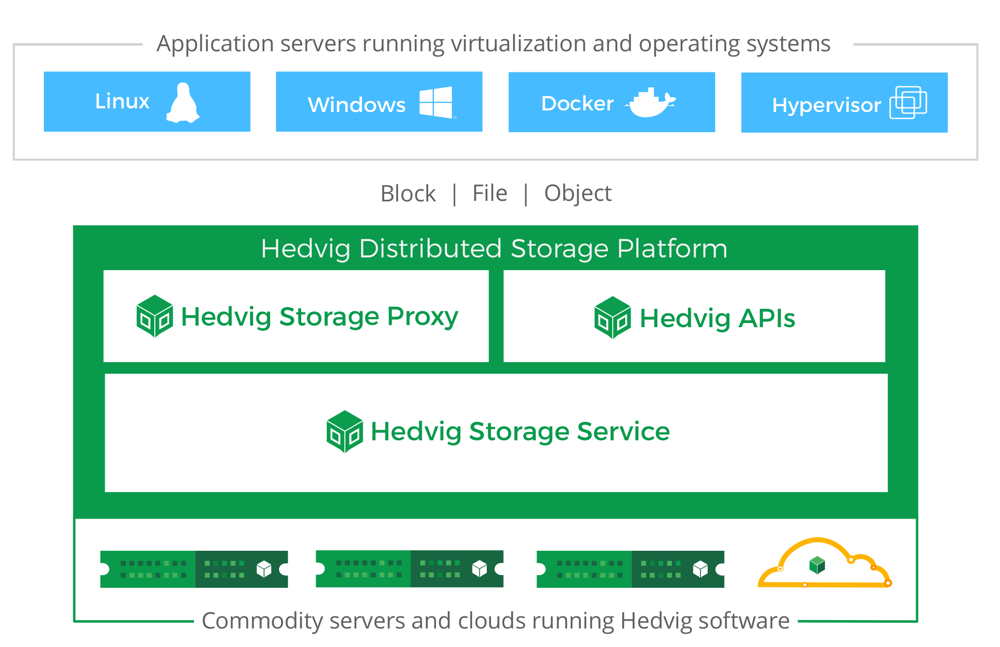1000x647 pixels.
Task: Click the 'Block' label
Action: point(408,193)
